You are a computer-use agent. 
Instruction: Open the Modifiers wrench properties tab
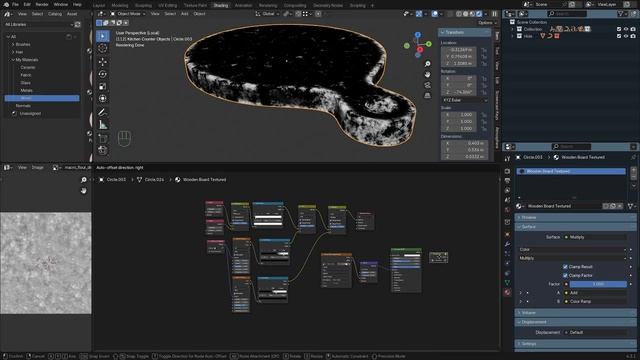pyautogui.click(x=507, y=244)
